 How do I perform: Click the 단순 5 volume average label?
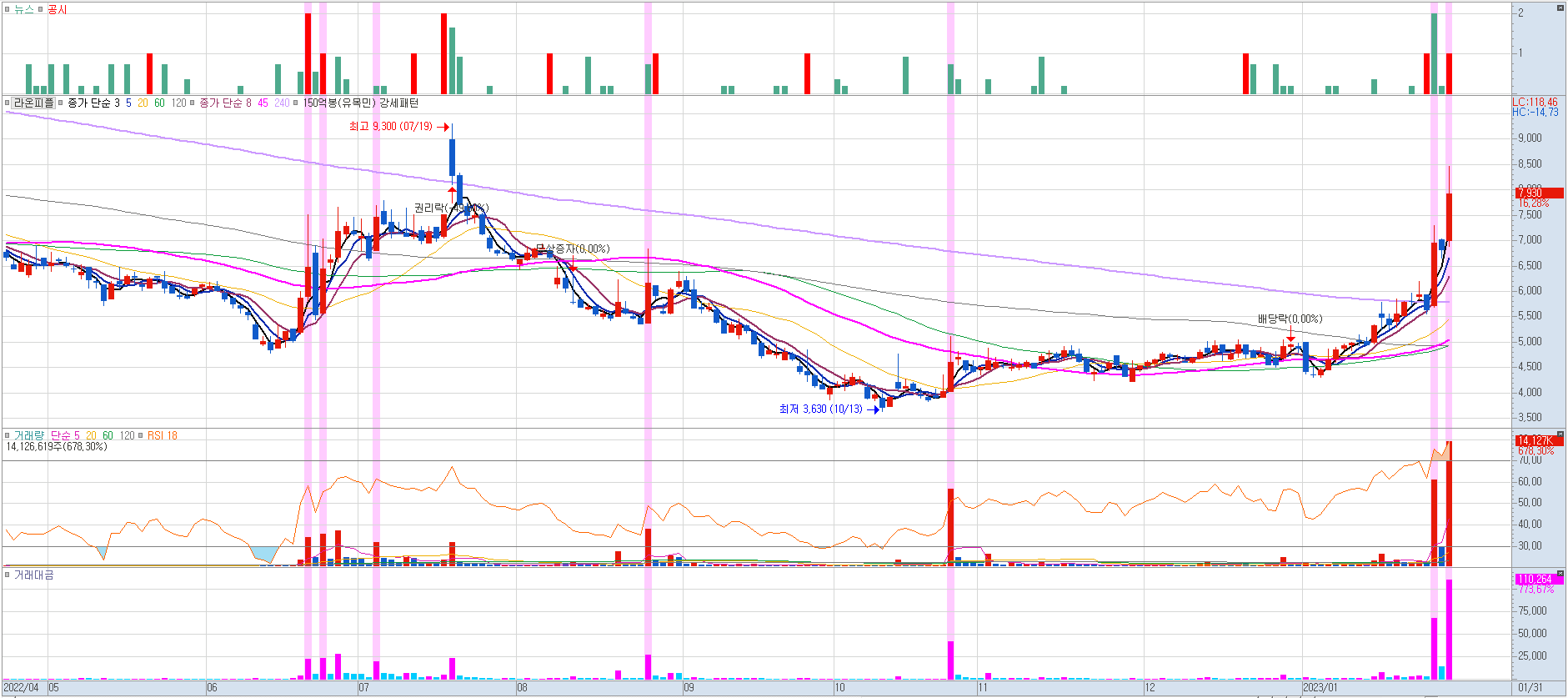[65, 435]
